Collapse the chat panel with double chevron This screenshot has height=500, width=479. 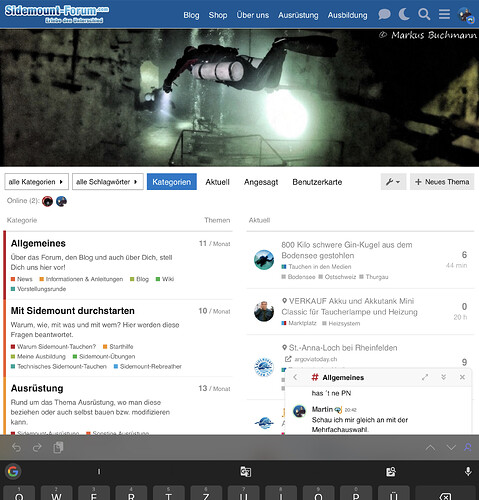pyautogui.click(x=443, y=377)
